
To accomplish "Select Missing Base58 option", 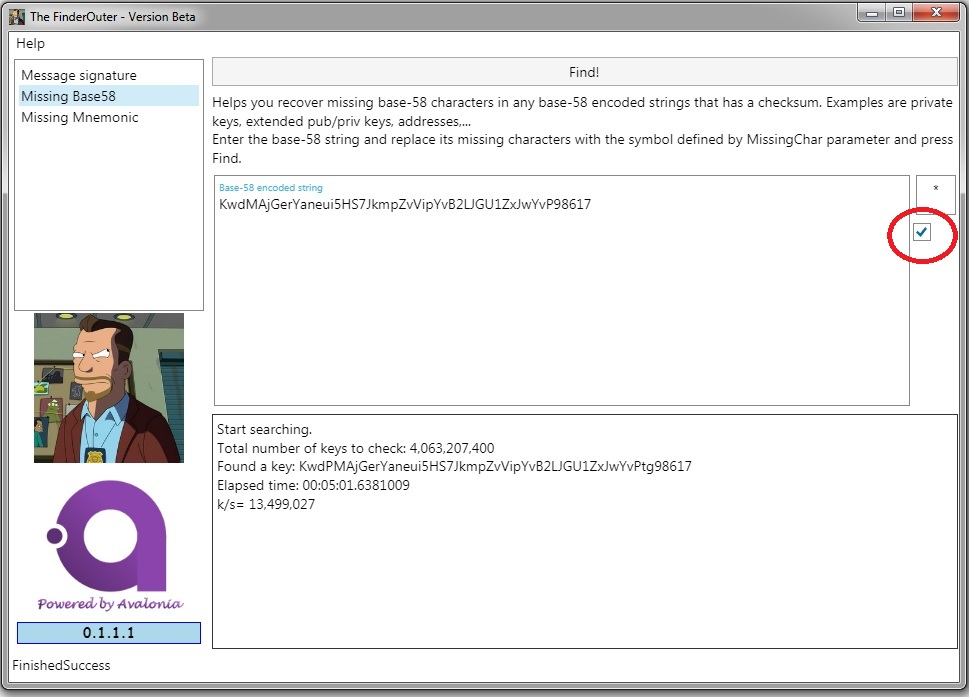I will tap(107, 96).
